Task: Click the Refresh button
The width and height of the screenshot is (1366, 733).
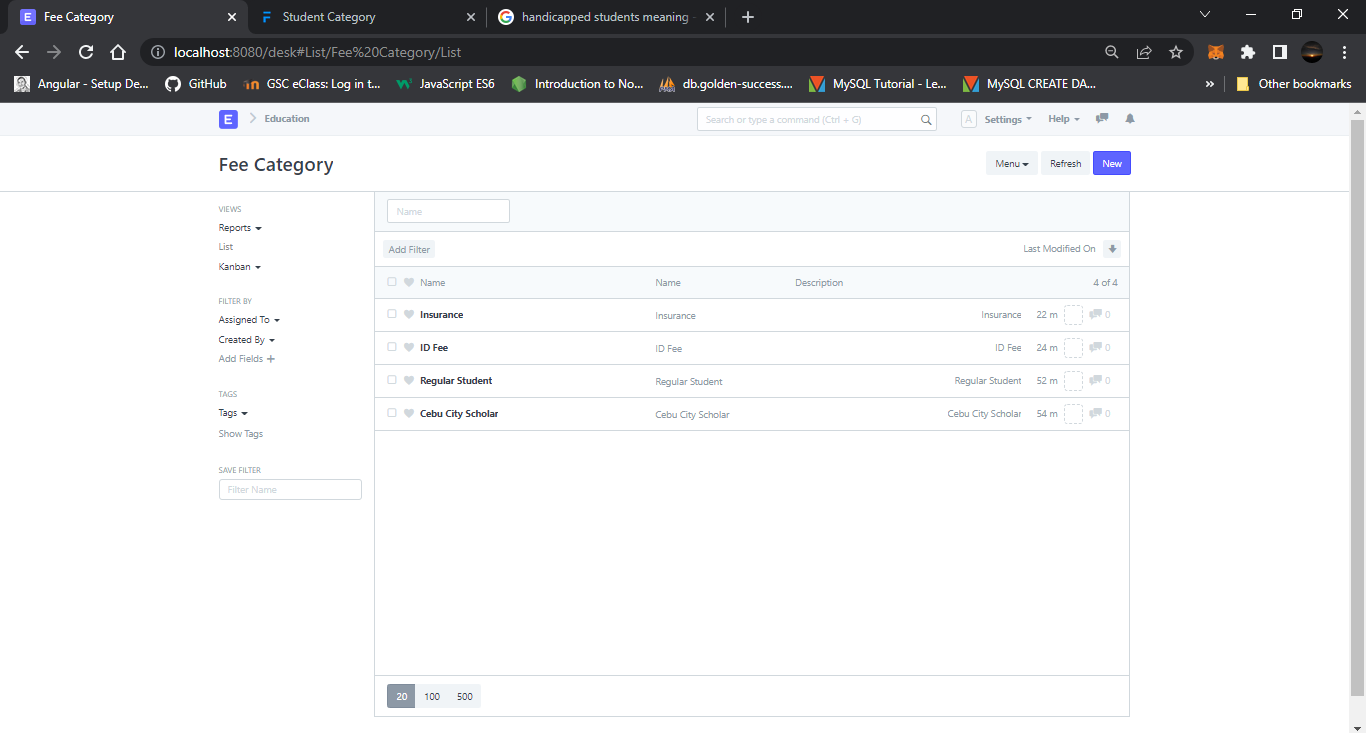Action: click(x=1065, y=163)
